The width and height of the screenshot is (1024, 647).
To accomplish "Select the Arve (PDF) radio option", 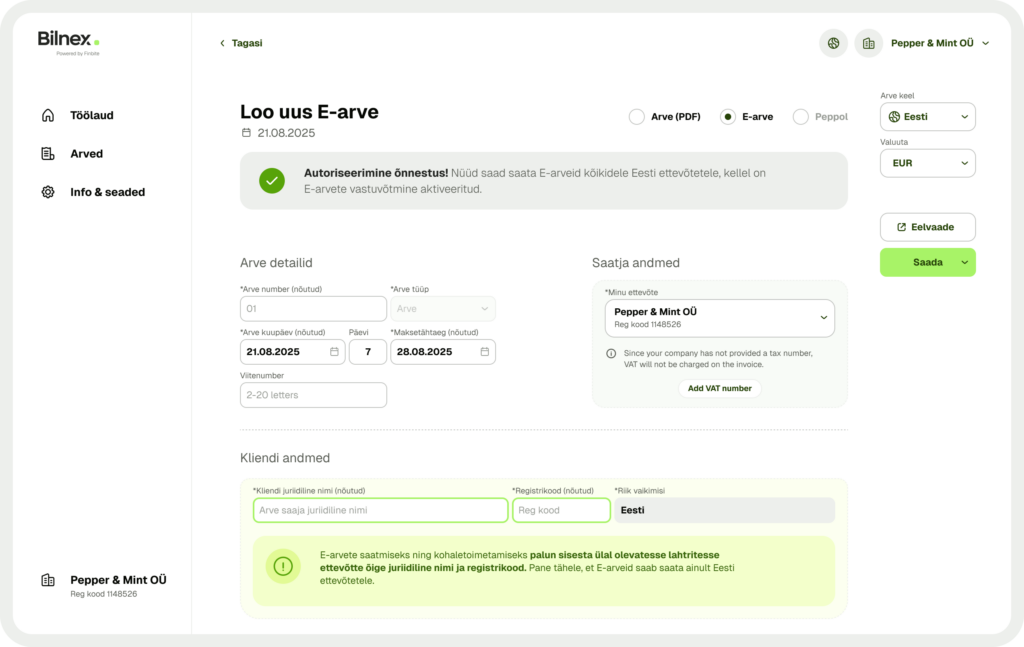I will [x=637, y=117].
